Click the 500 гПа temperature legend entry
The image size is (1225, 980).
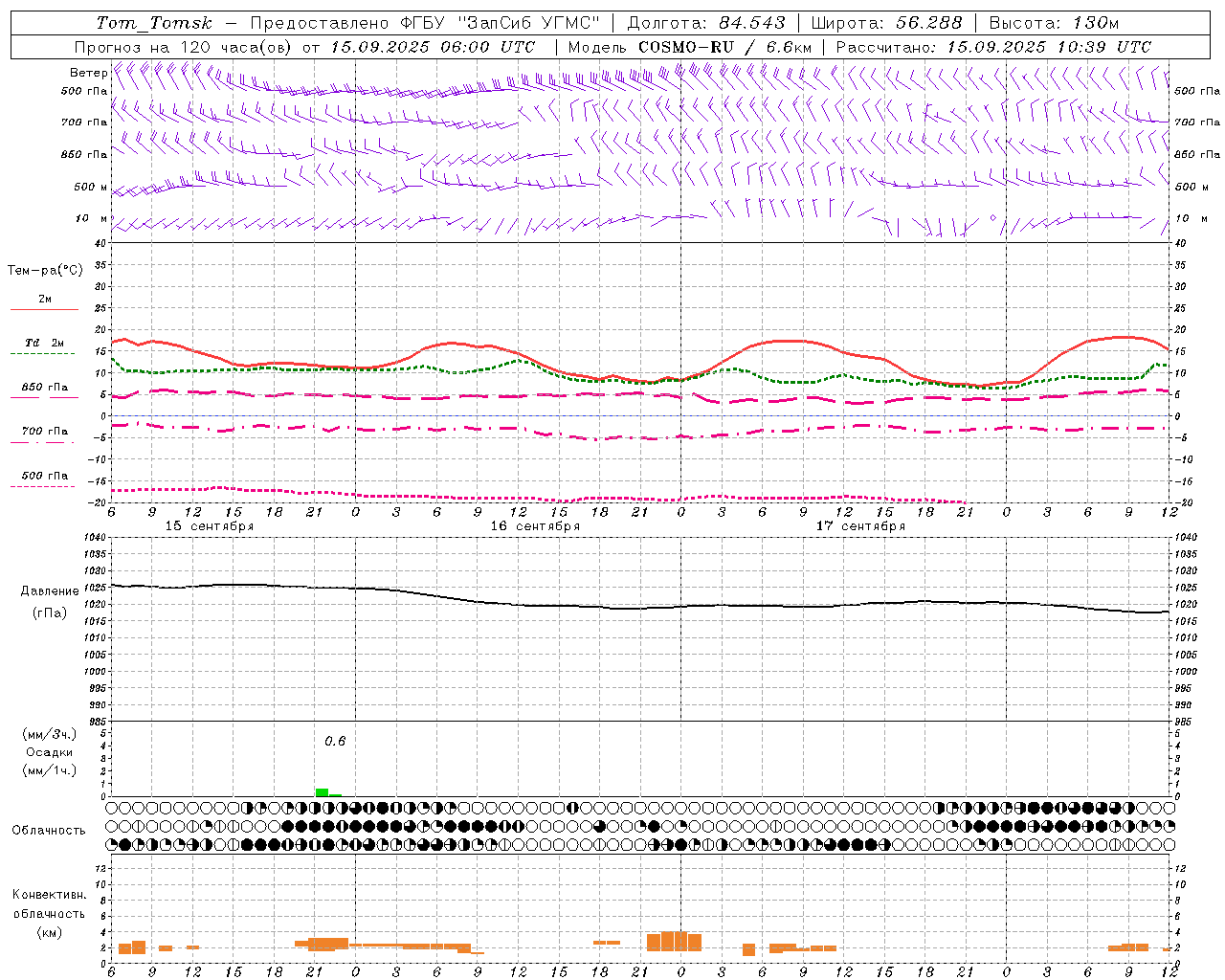point(44,479)
